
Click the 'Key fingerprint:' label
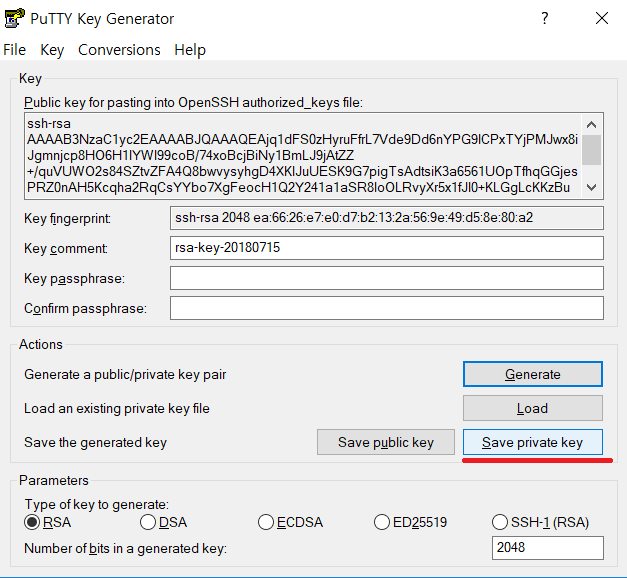(x=67, y=219)
